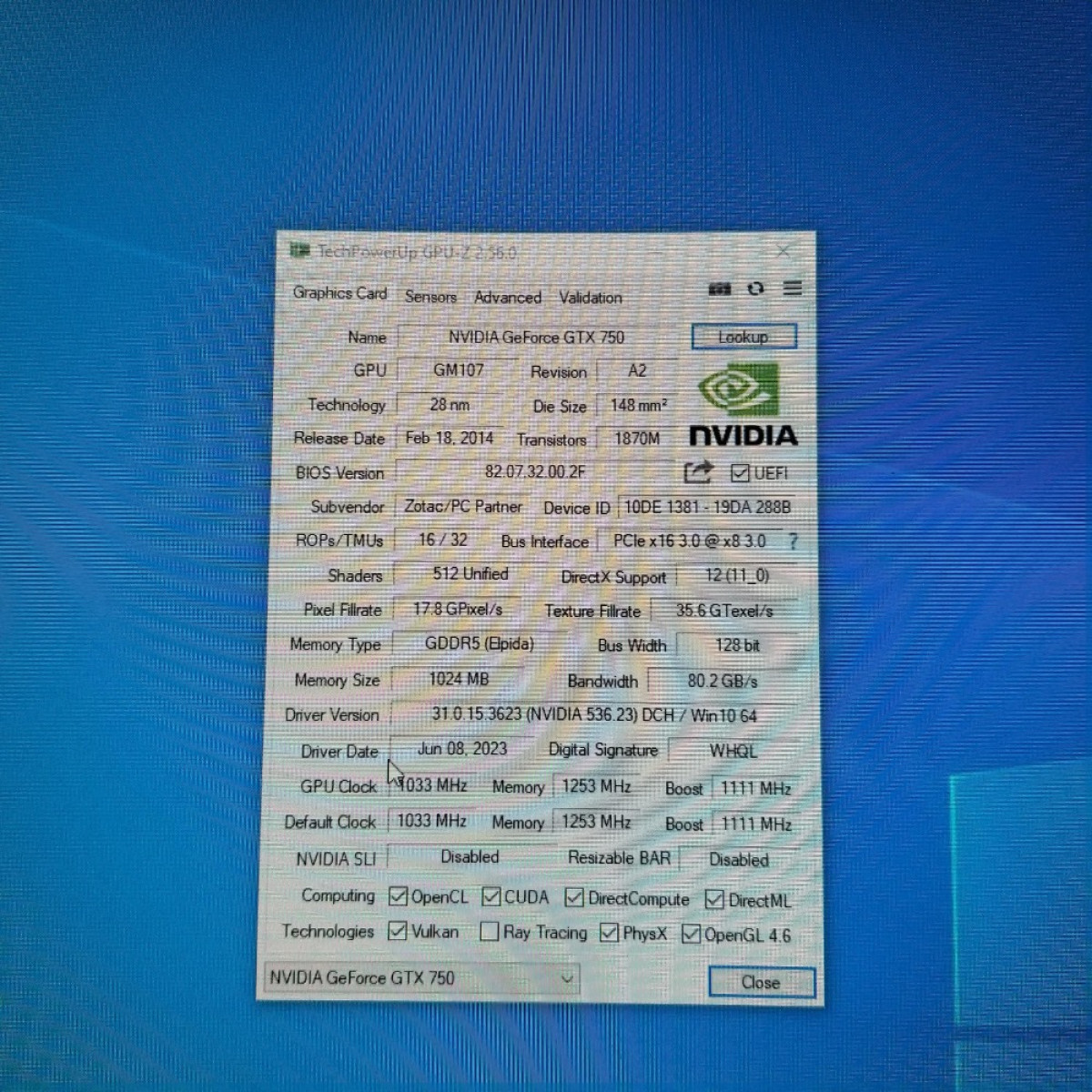Image resolution: width=1092 pixels, height=1092 pixels.
Task: Click the Bus Width field 128 bit
Action: click(x=737, y=645)
